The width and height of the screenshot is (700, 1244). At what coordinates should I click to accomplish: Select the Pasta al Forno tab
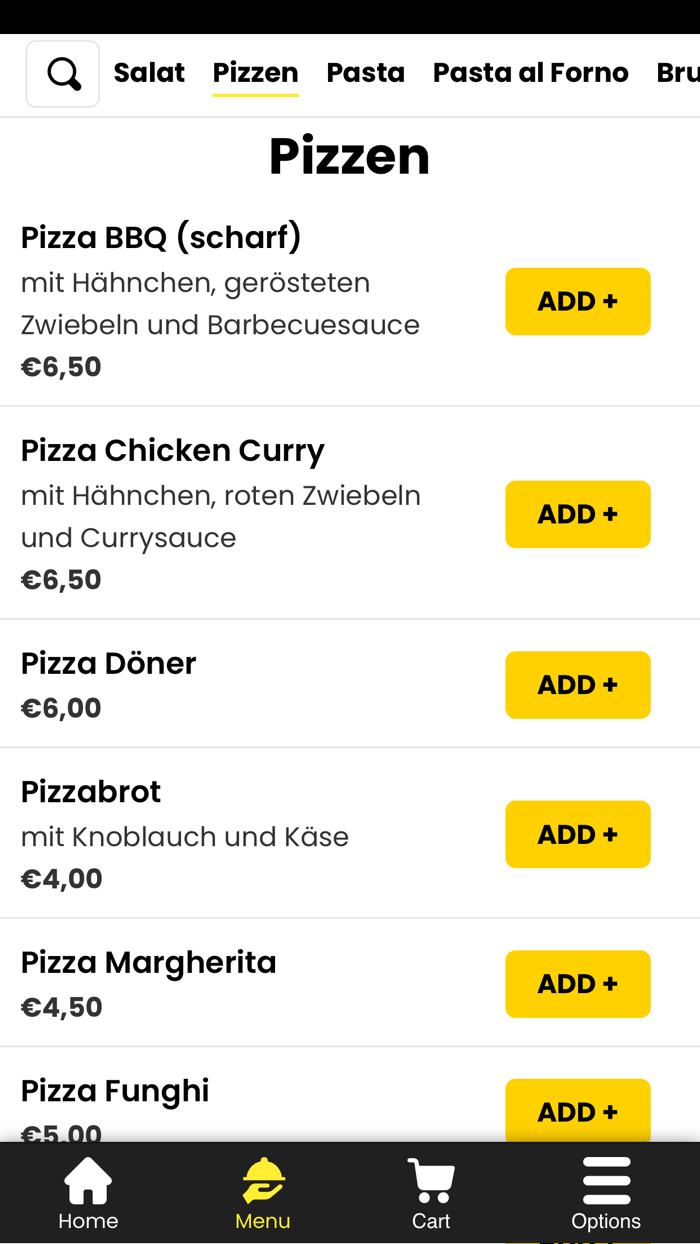pos(531,72)
